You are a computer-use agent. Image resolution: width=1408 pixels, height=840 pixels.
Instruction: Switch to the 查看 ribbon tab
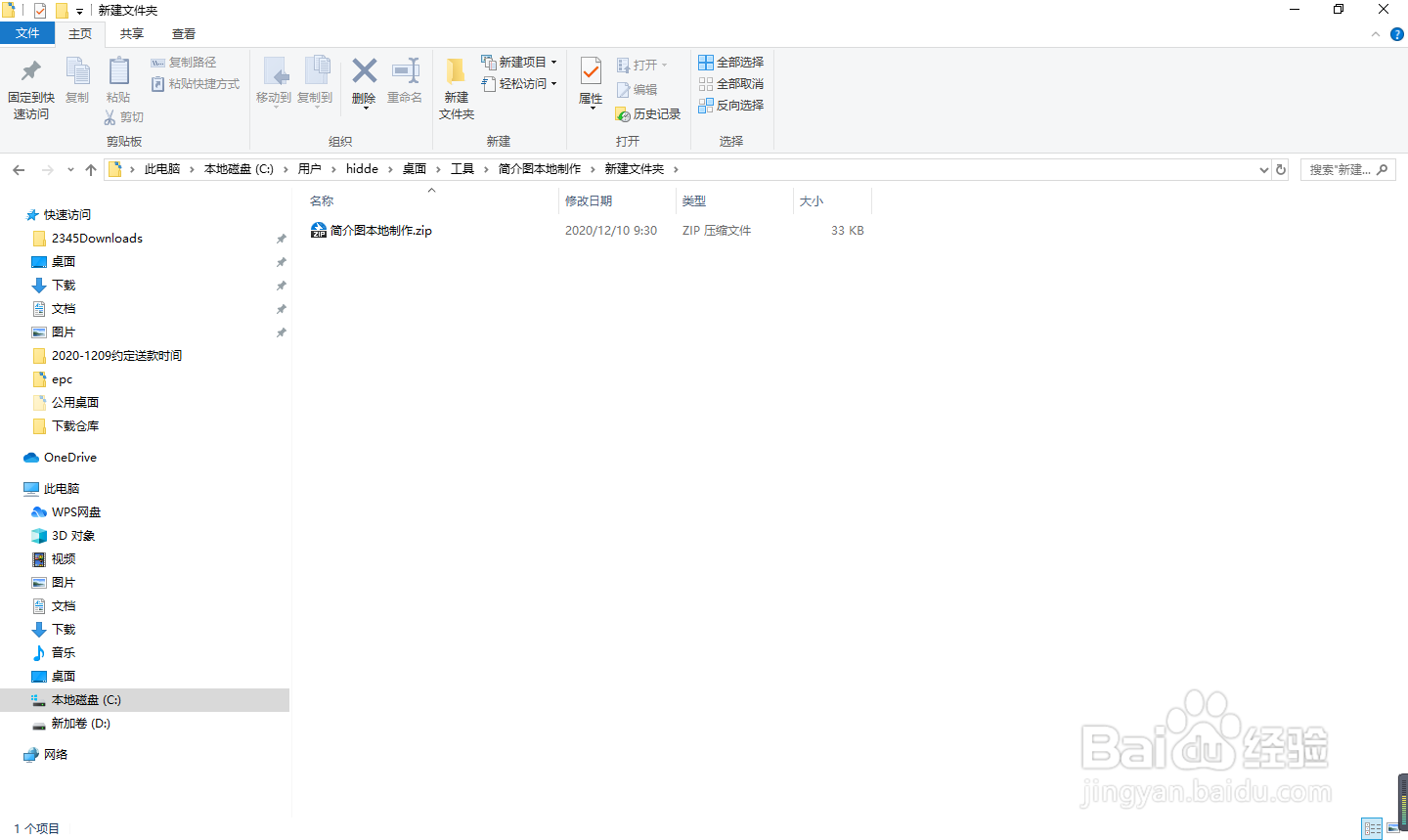click(x=184, y=32)
